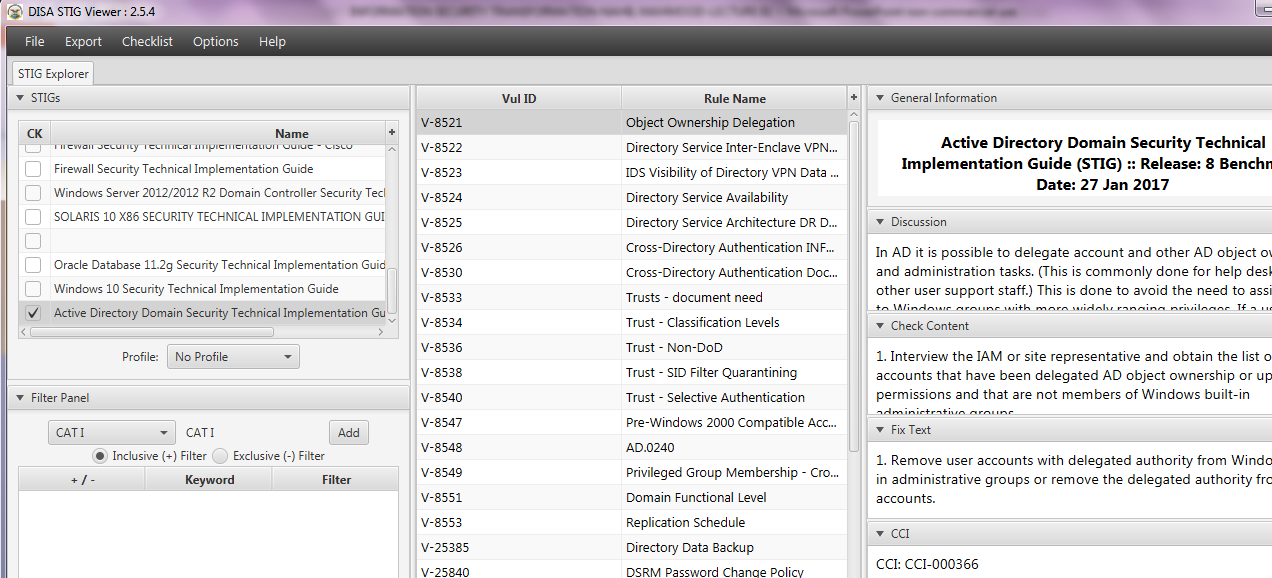
Task: Select row V-8548 AD.0240
Action: coord(632,447)
